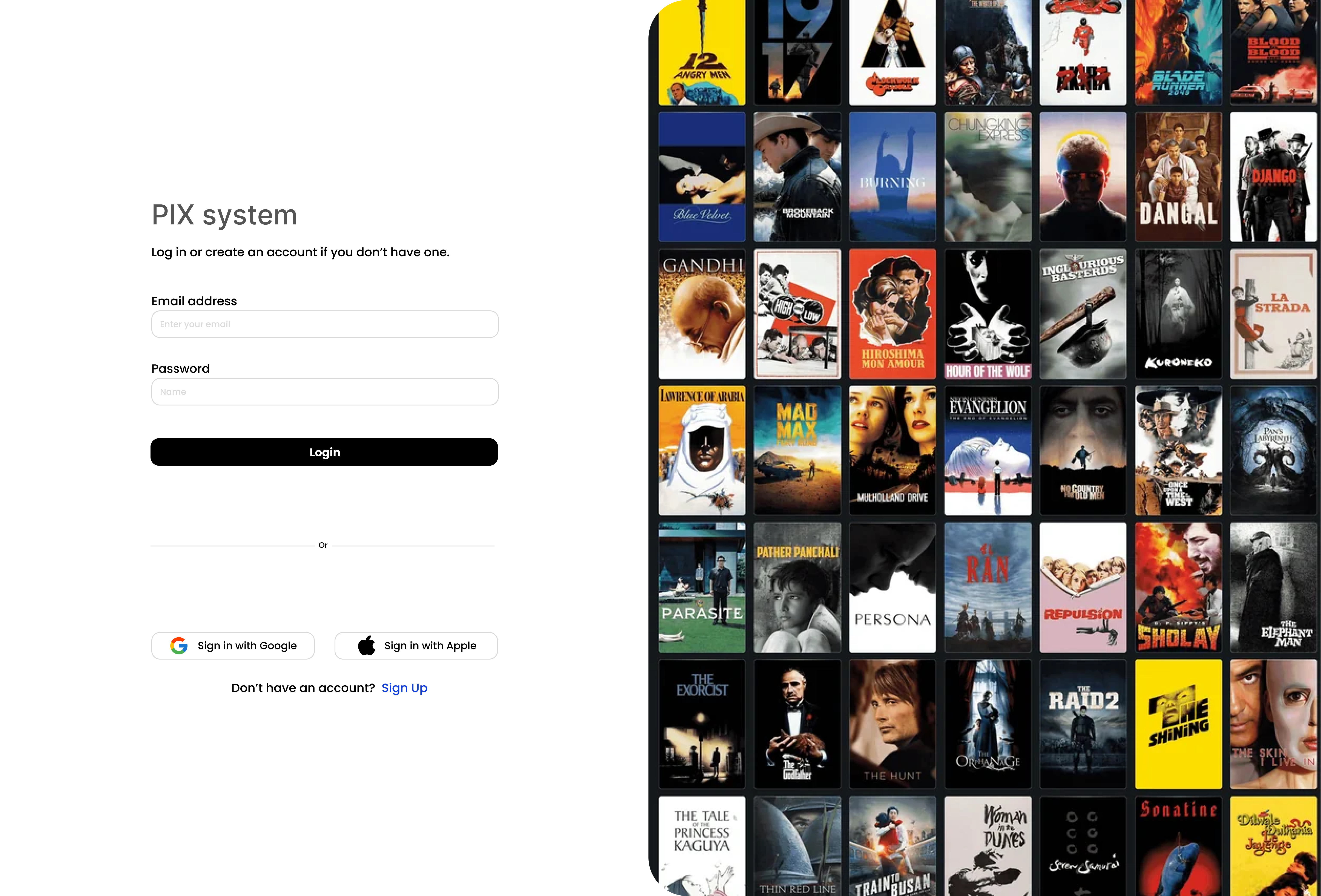The width and height of the screenshot is (1321, 896).
Task: Click the "Email address" label
Action: [x=194, y=301]
